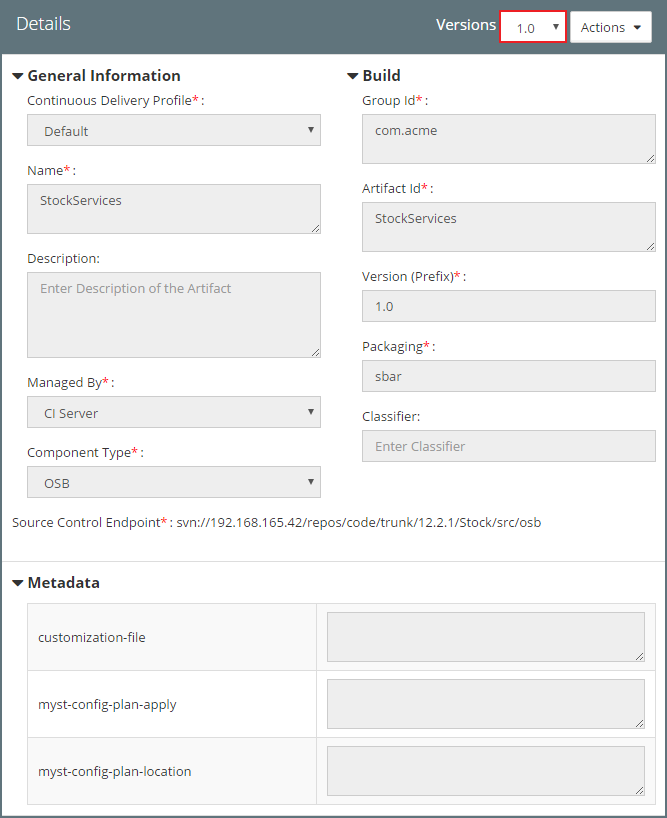Viewport: 667px width, 818px height.
Task: Collapse the Build section
Action: tap(353, 76)
